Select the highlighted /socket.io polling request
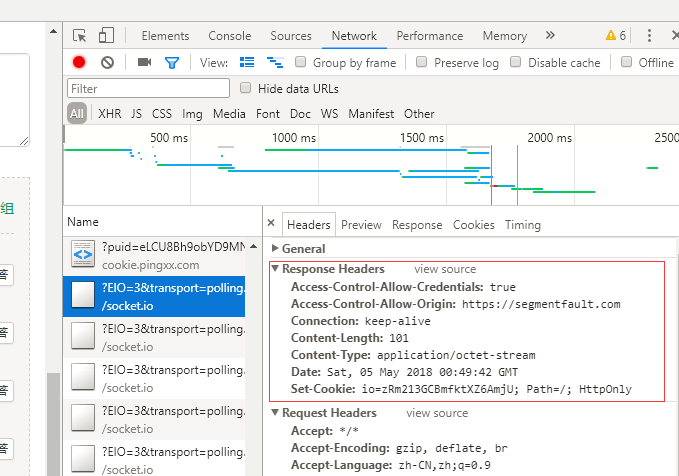 tap(154, 297)
